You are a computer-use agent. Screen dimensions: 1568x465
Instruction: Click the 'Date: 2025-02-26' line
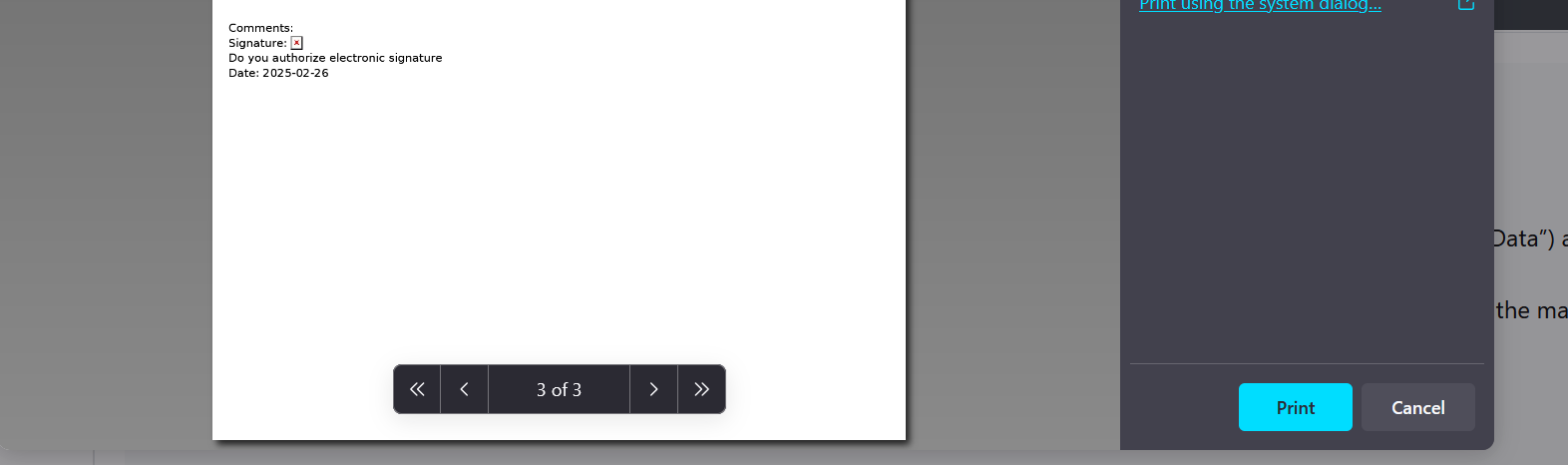tap(278, 73)
